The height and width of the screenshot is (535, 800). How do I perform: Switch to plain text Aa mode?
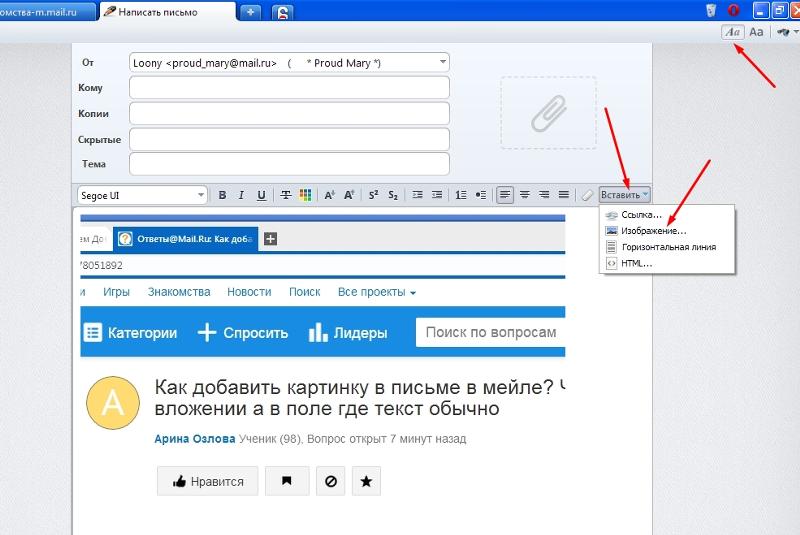pyautogui.click(x=756, y=32)
